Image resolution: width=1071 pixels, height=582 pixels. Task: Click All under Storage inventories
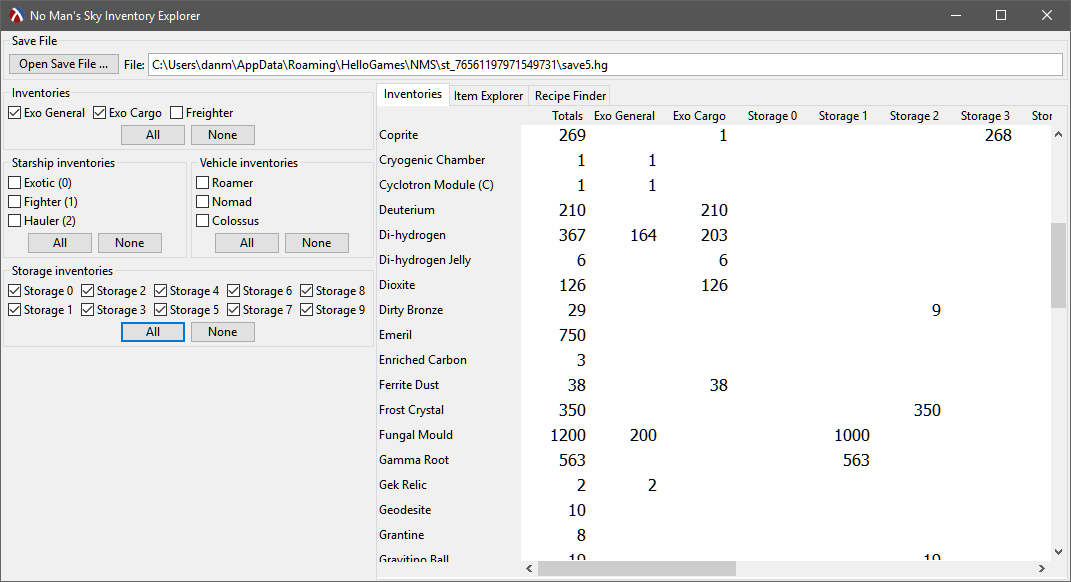click(x=153, y=332)
